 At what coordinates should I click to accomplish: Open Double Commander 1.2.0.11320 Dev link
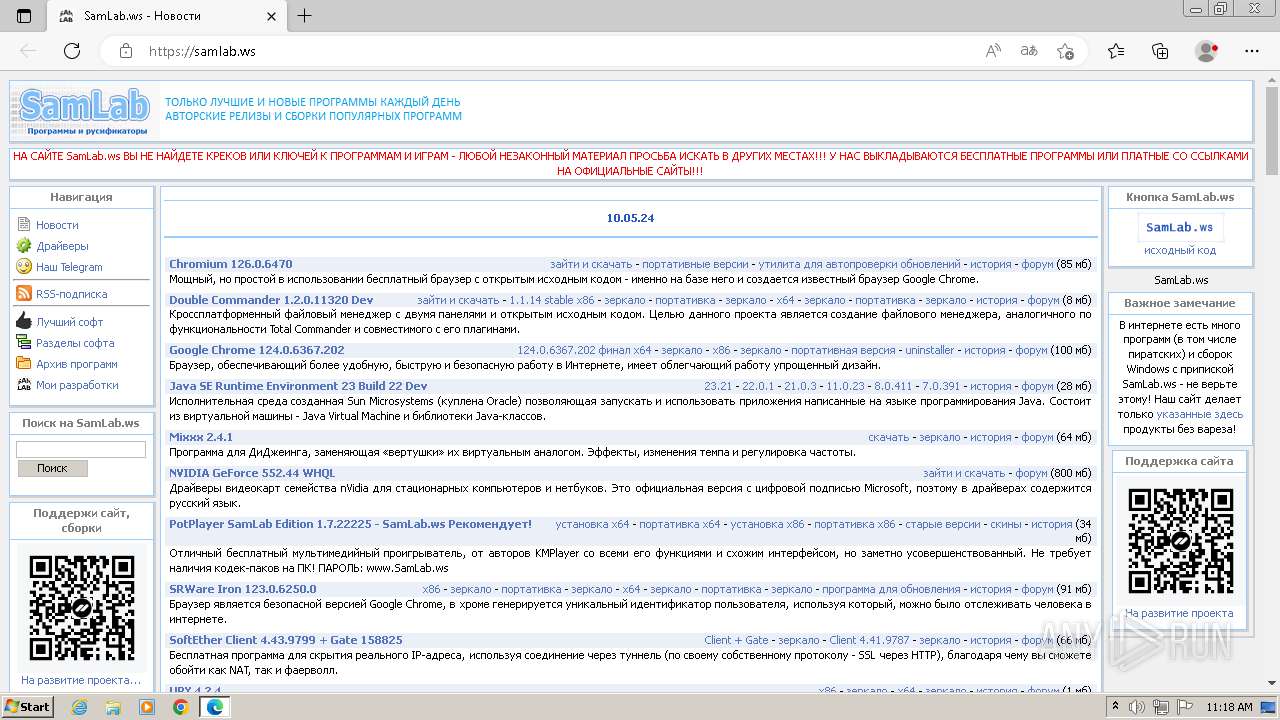[x=271, y=300]
